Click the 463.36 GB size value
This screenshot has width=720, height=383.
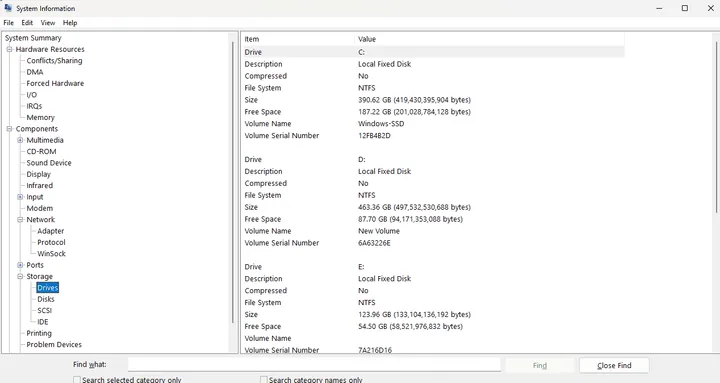pos(414,207)
